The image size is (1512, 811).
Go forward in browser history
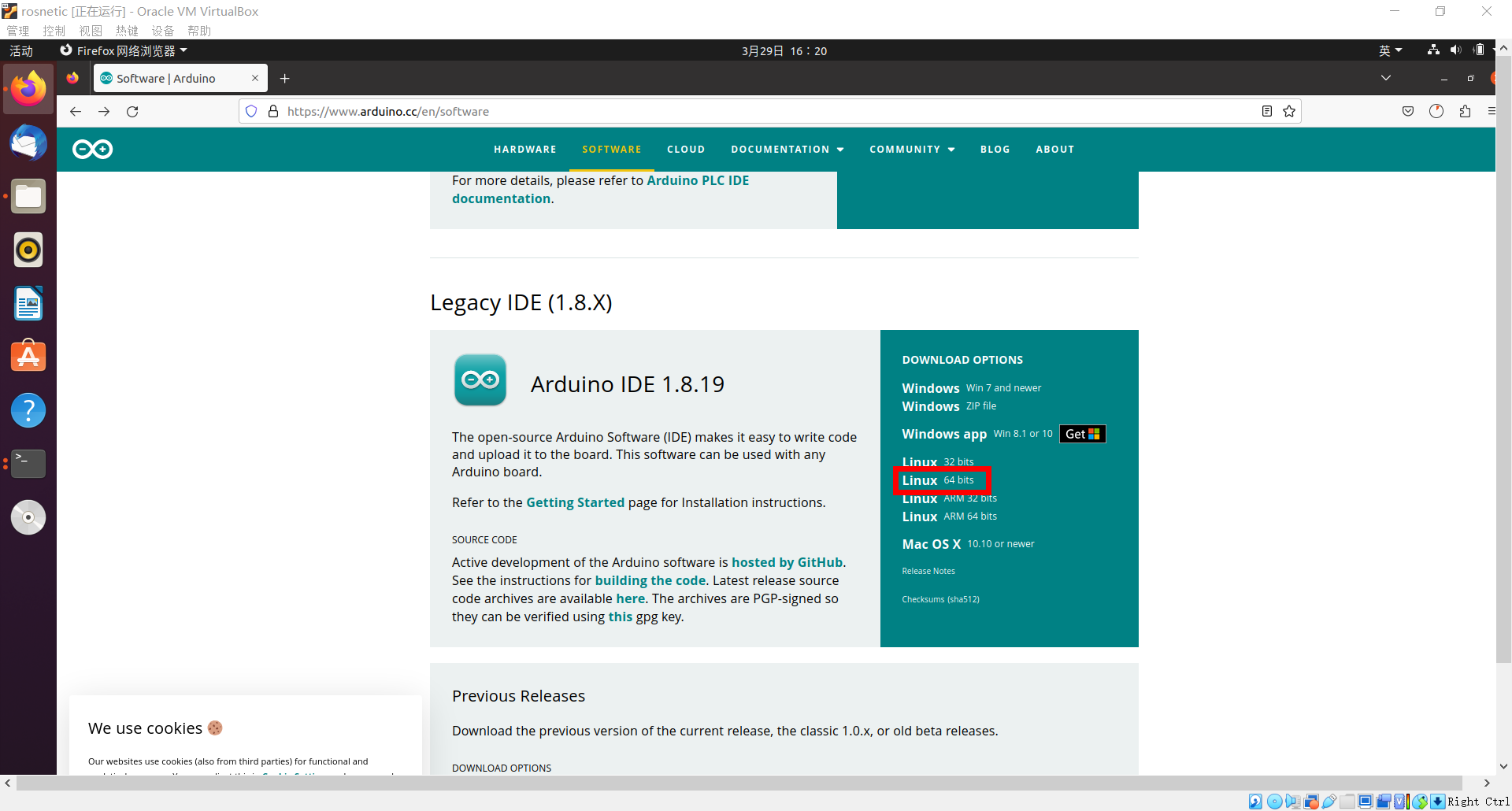click(x=104, y=112)
